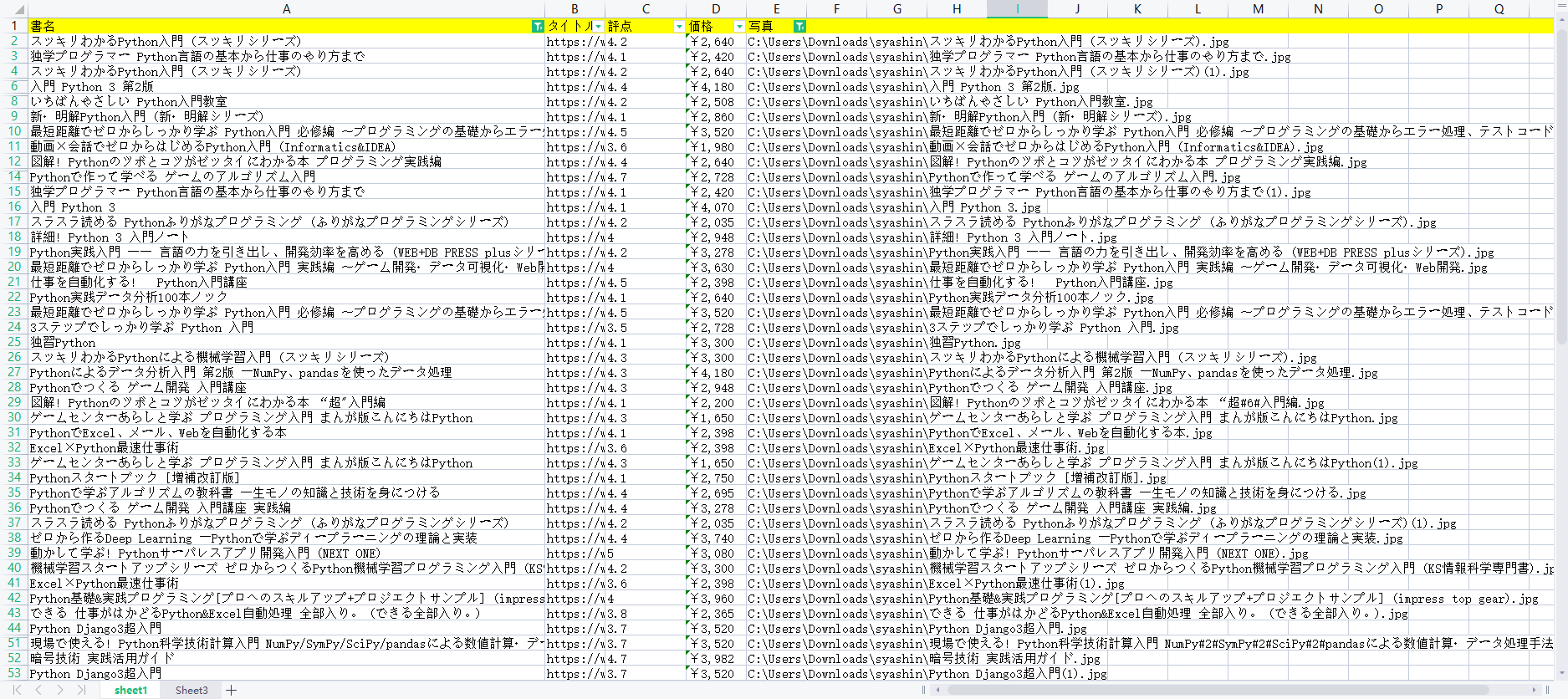Image resolution: width=1568 pixels, height=699 pixels.
Task: Select column A header
Action: (287, 9)
